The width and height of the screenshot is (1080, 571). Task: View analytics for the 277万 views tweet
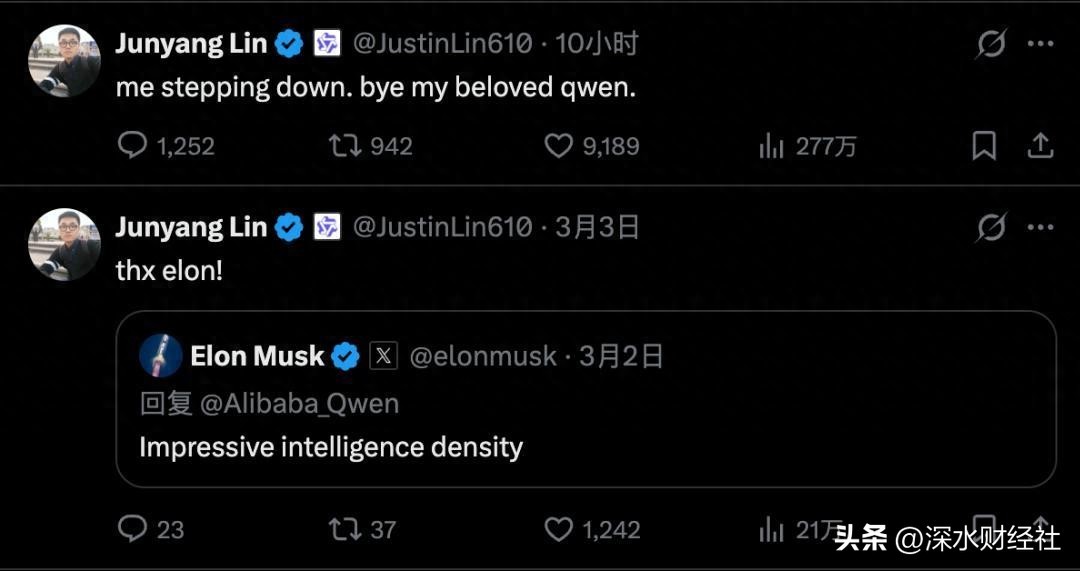(x=771, y=147)
